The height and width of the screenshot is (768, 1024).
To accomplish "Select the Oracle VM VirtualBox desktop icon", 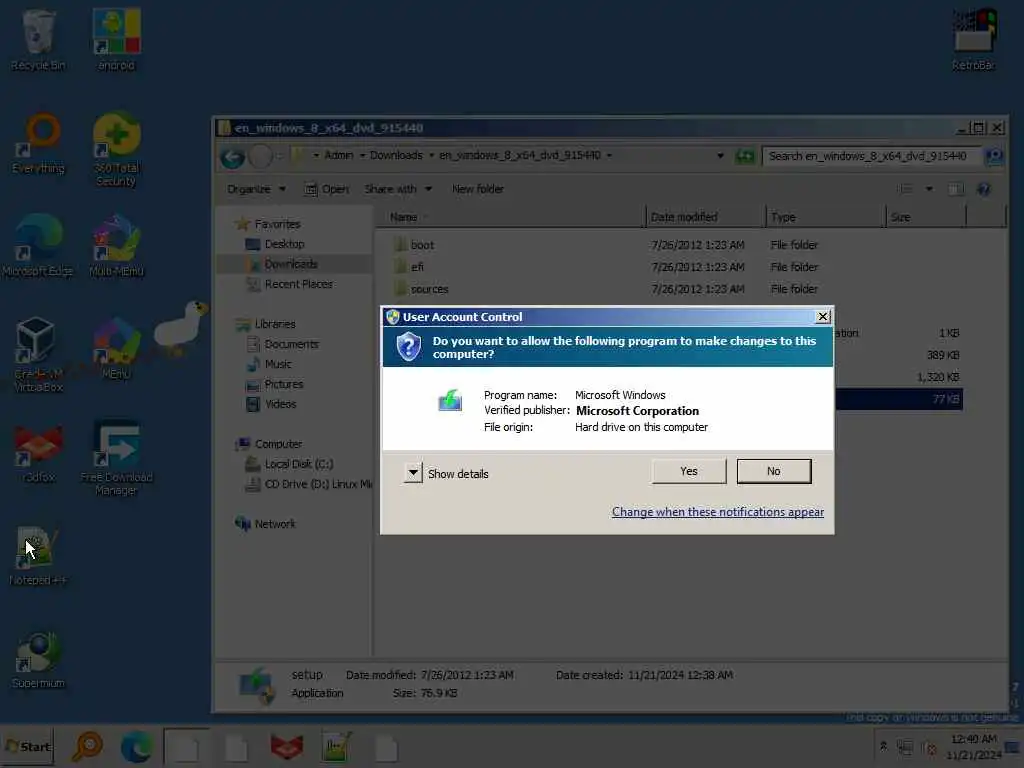I will point(38,355).
